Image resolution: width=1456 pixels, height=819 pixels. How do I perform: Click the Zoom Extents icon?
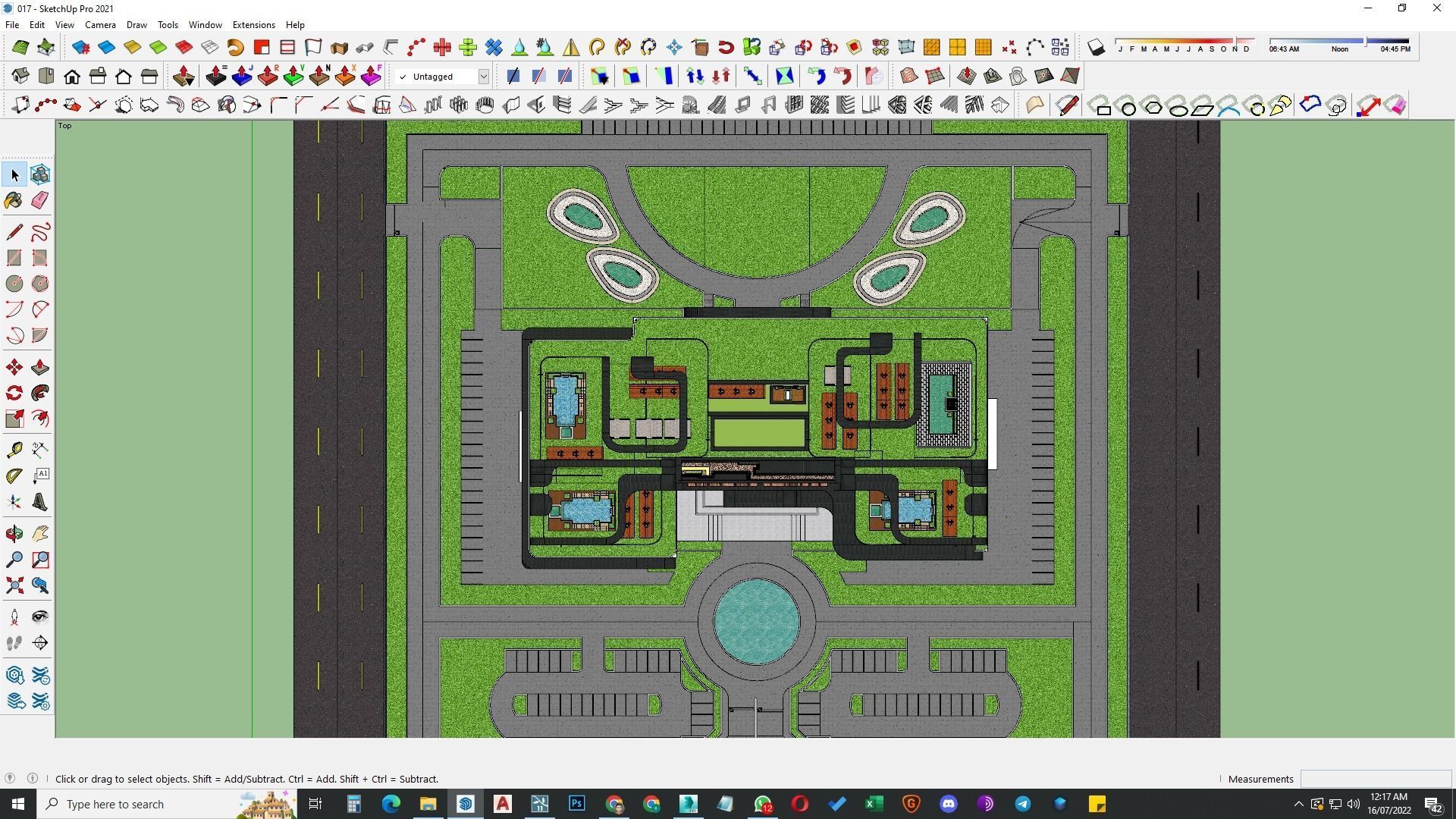click(x=14, y=585)
